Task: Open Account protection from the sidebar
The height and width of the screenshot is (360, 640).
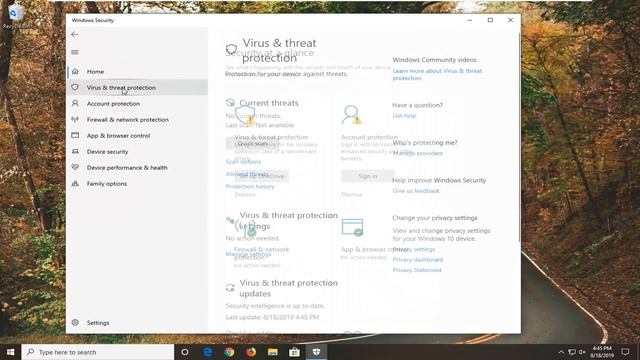Action: [137, 104]
